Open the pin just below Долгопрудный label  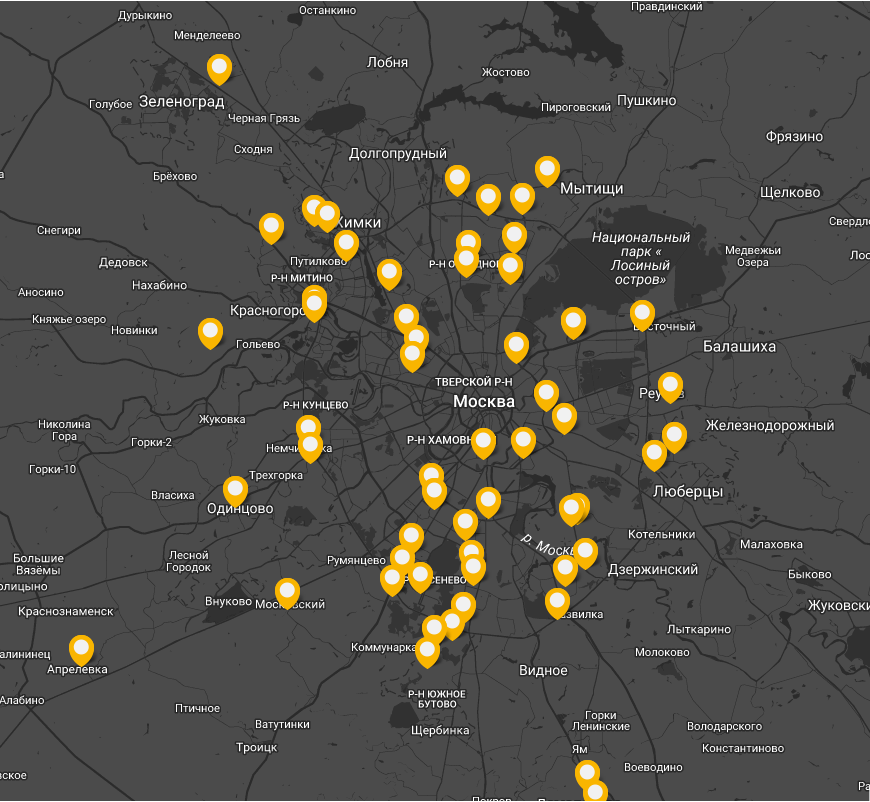pyautogui.click(x=457, y=180)
